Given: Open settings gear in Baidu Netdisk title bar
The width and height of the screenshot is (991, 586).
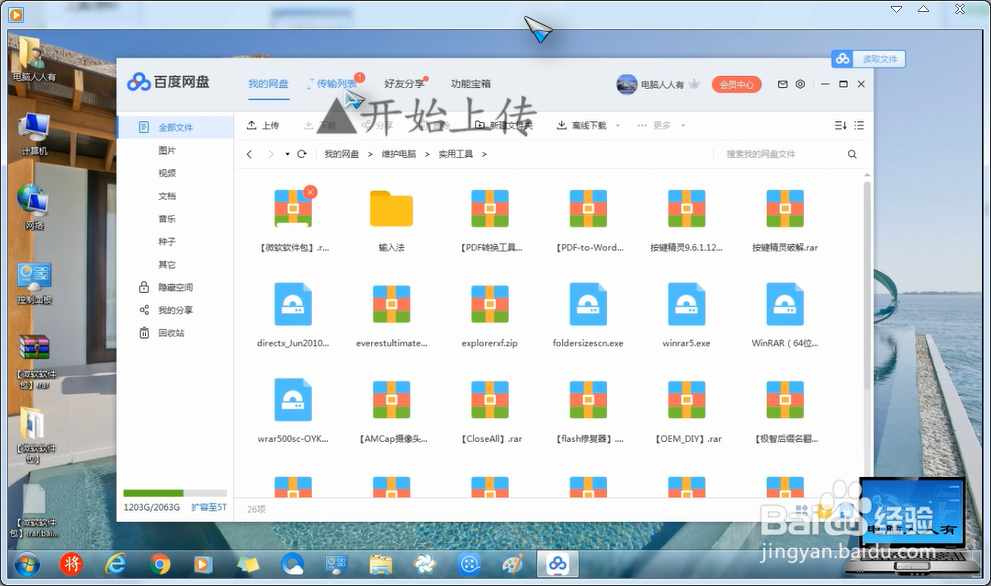Looking at the screenshot, I should pos(800,84).
